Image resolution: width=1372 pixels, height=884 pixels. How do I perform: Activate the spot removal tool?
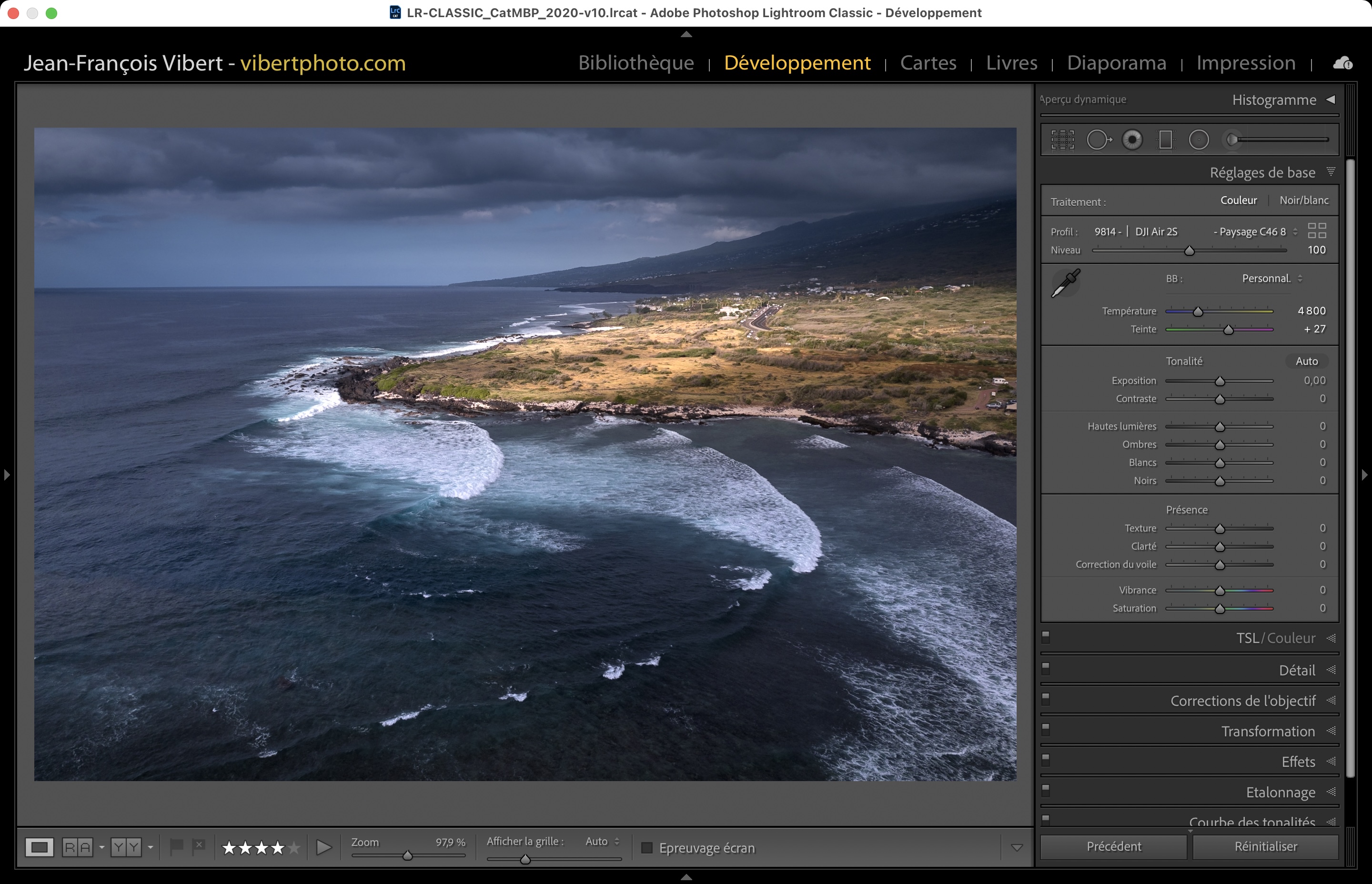tap(1098, 140)
